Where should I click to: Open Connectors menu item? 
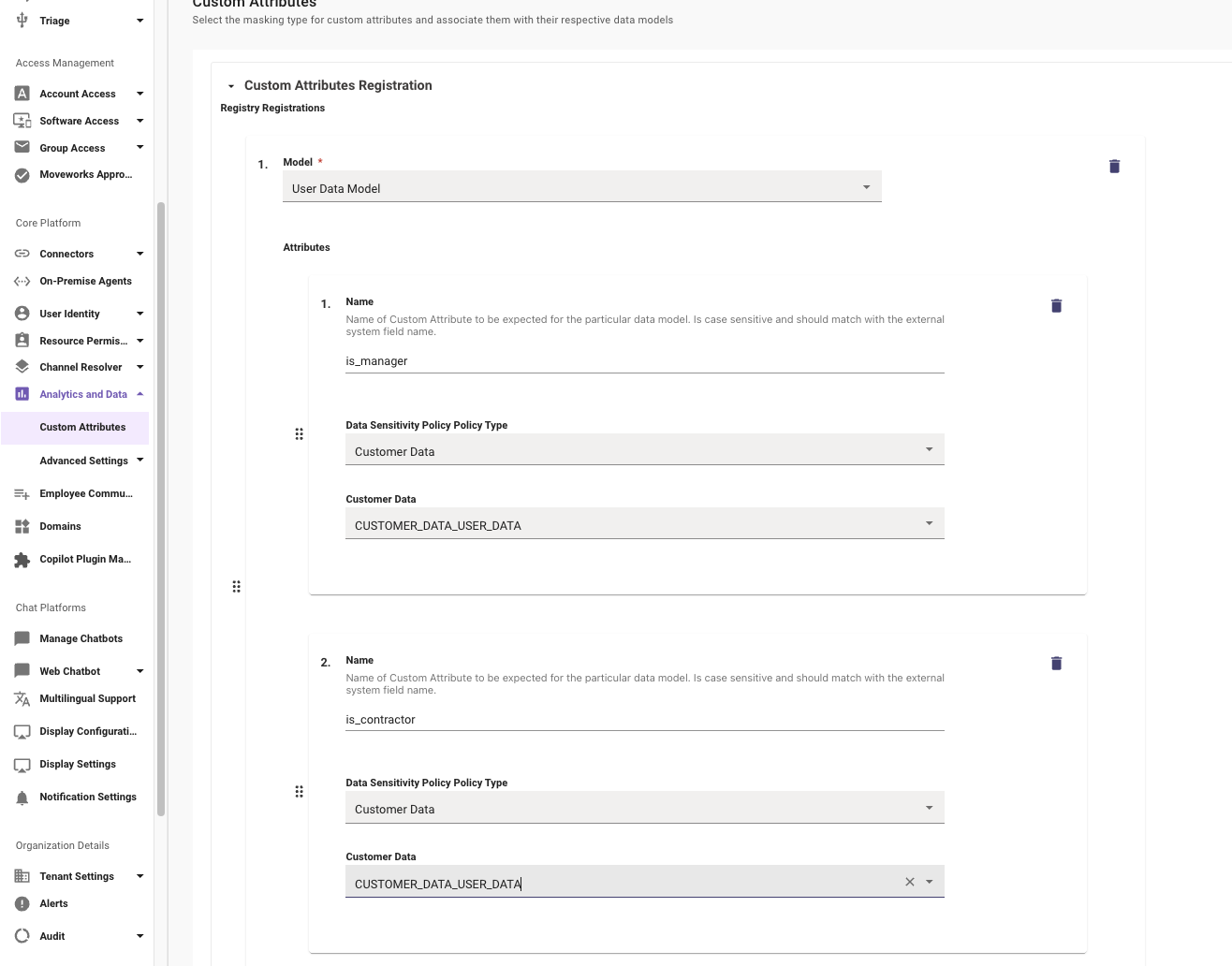(x=66, y=254)
